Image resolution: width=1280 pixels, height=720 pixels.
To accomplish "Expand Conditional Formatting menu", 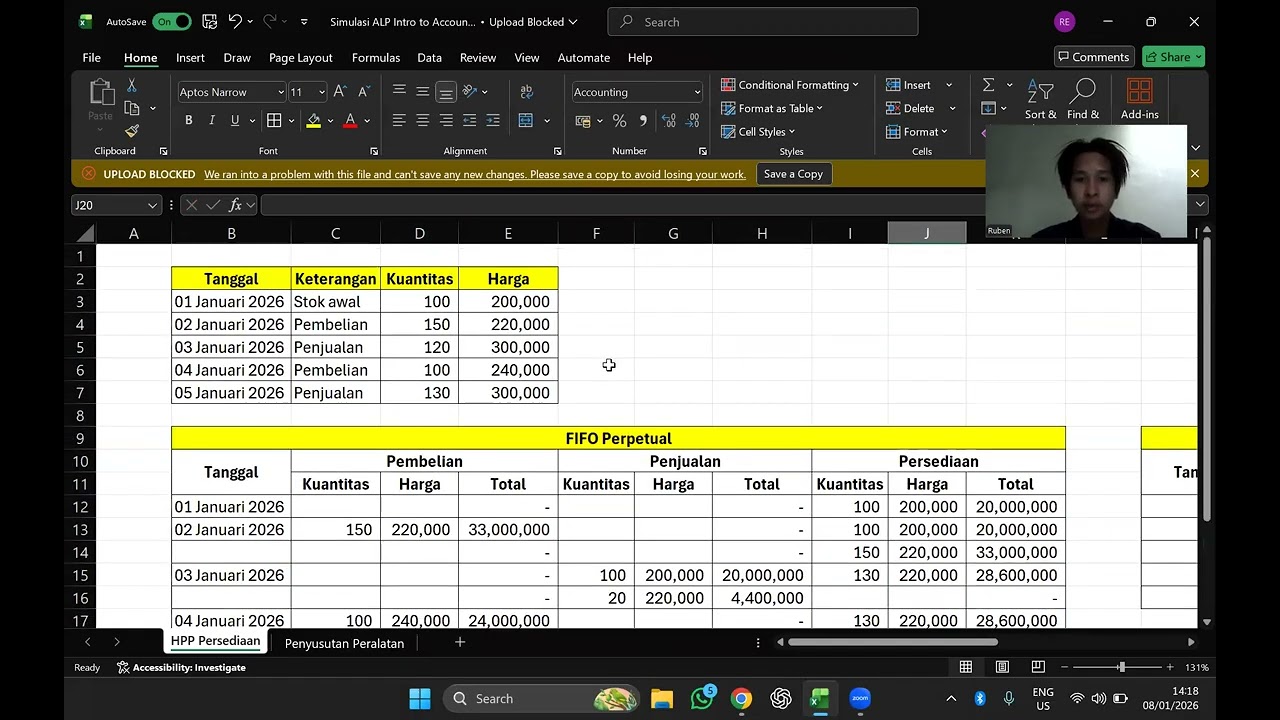I will [790, 85].
